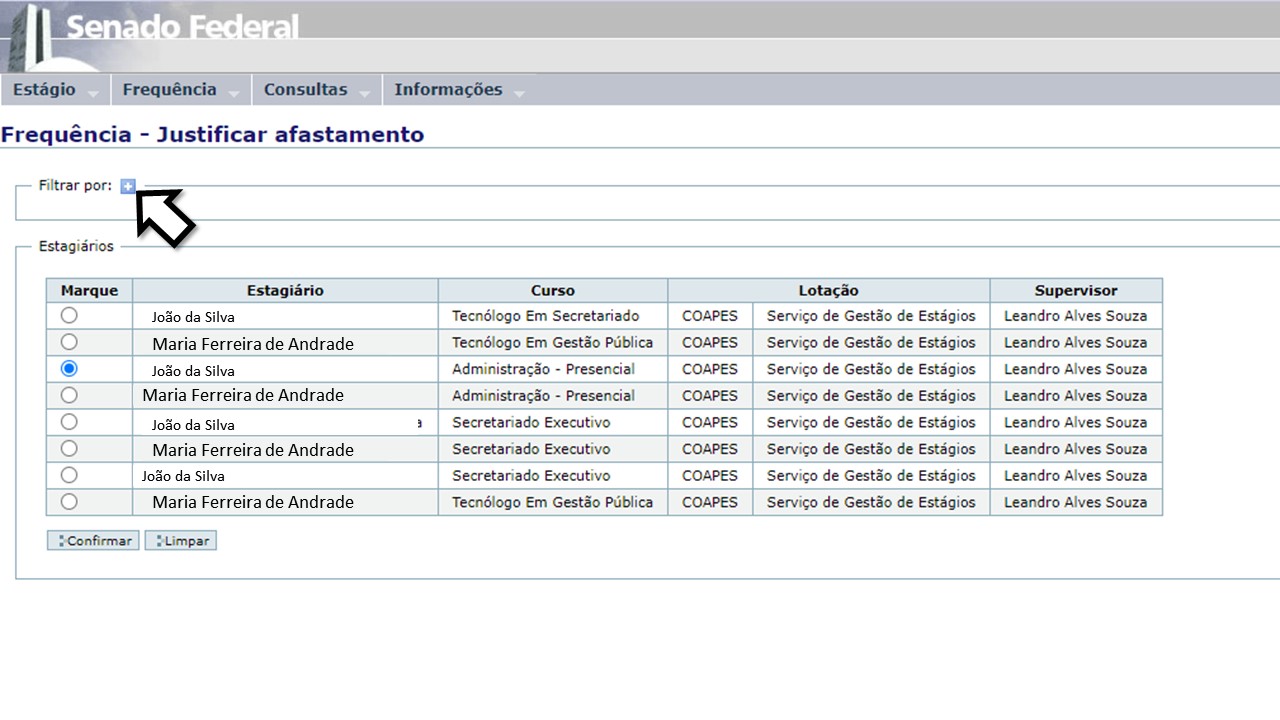Expand the Filtrar por plus icon
Screen dimensions: 1280x720
[128, 186]
